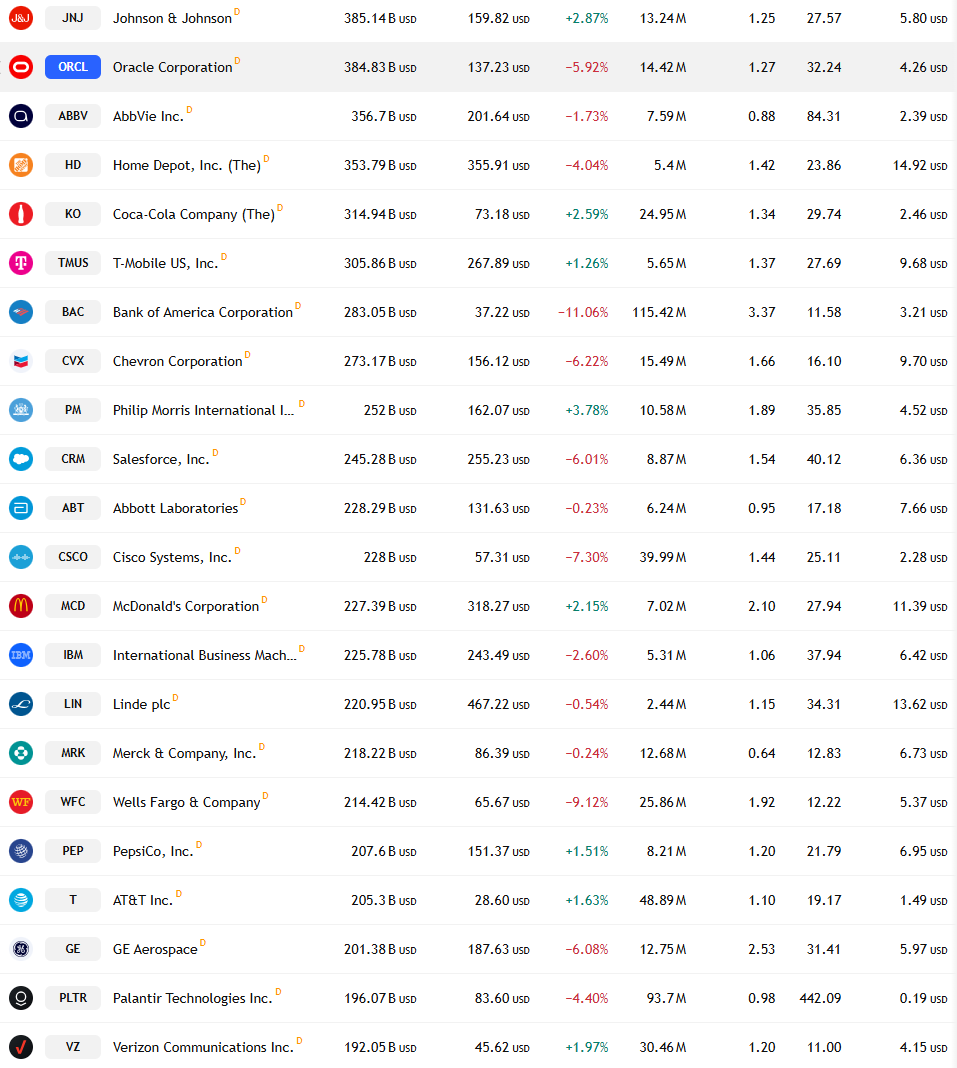Click the Linde logo icon
Screen dimensions: 957x1068
pyautogui.click(x=21, y=704)
